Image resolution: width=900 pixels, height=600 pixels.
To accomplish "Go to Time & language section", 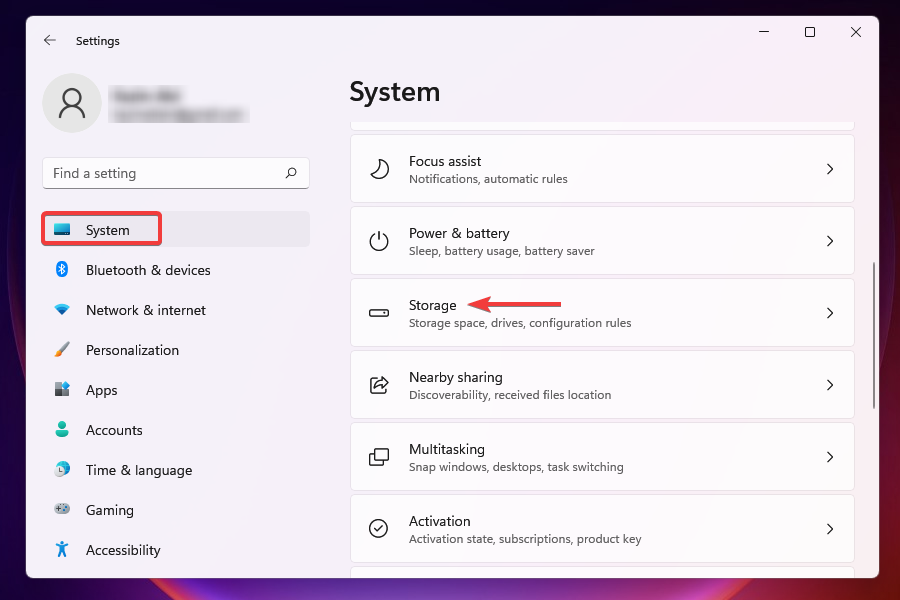I will (176, 470).
